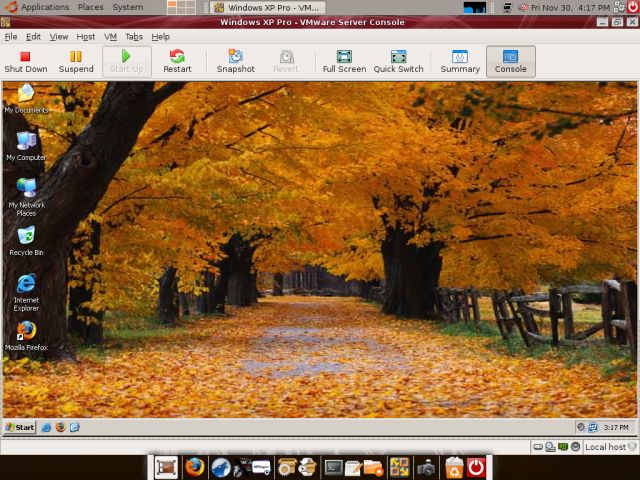Select the Recycle Bin icon
This screenshot has width=640, height=480.
coord(26,241)
